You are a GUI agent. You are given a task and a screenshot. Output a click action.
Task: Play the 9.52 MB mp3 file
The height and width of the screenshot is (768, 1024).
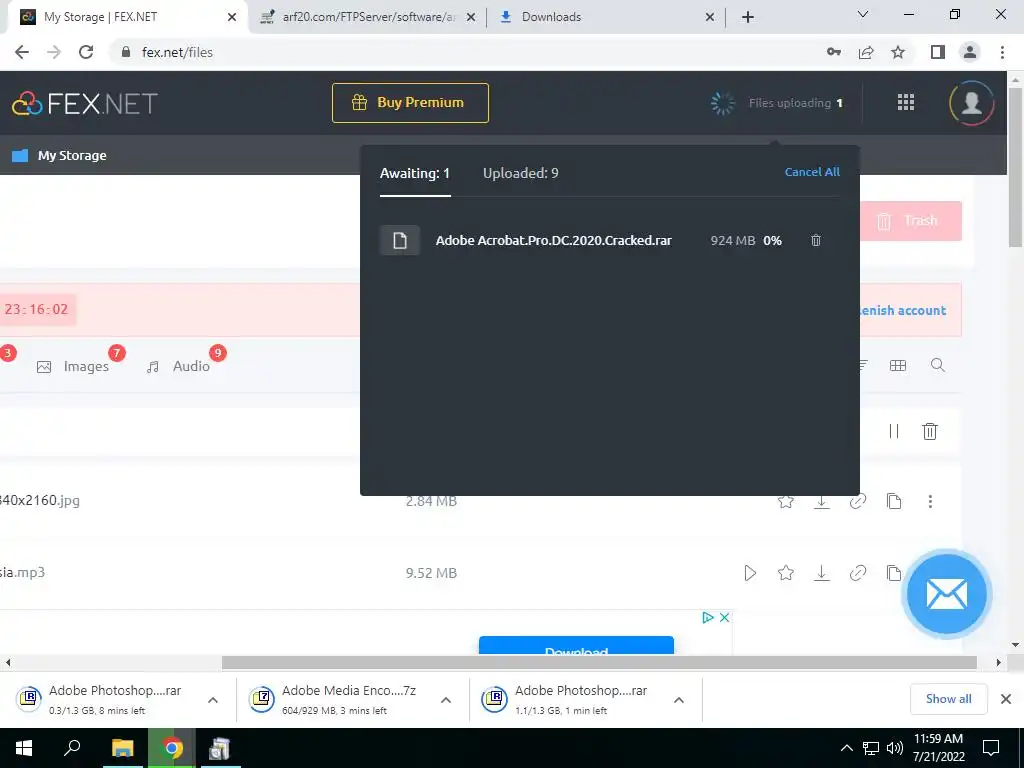pos(750,573)
